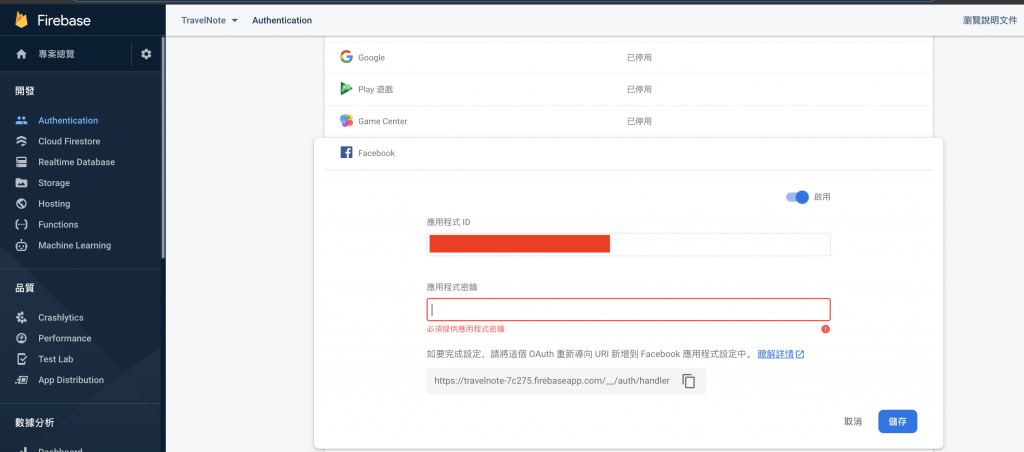This screenshot has width=1024, height=452.
Task: Click the Machine Learning robot icon
Action: click(22, 246)
